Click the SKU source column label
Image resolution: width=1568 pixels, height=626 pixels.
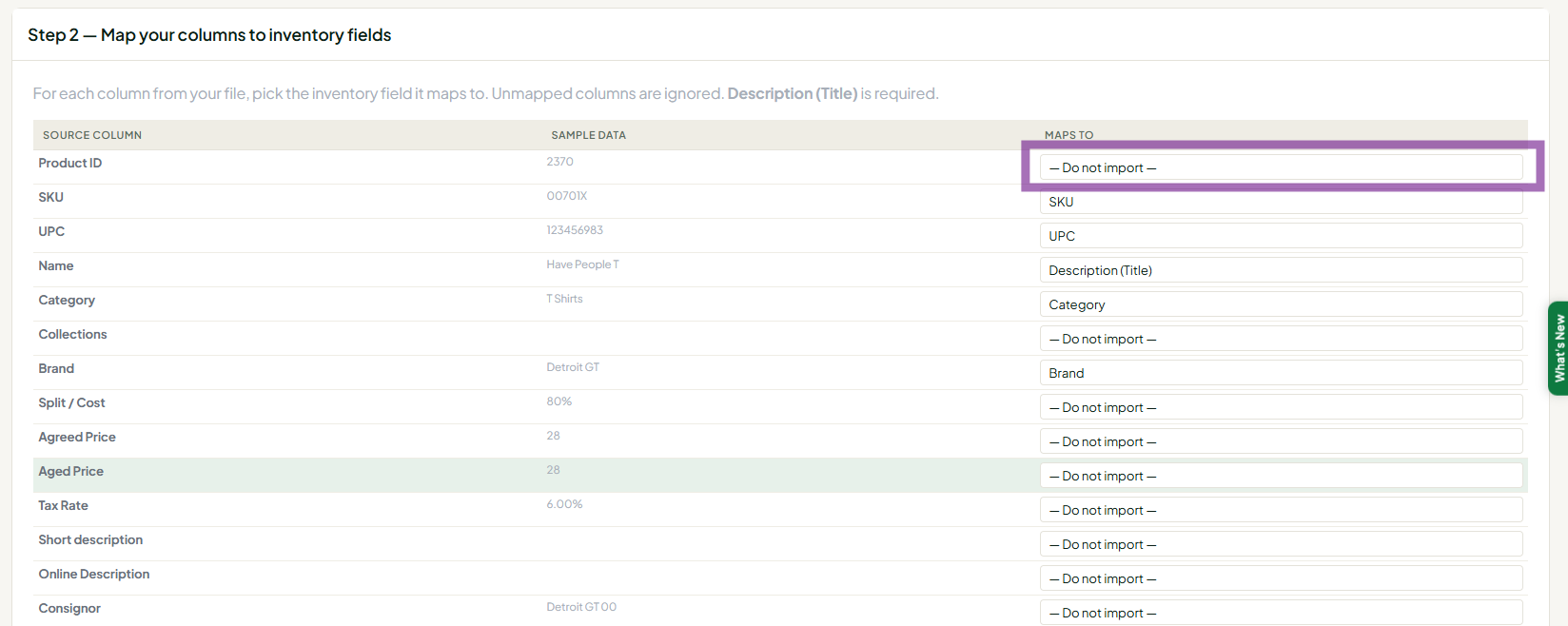51,197
